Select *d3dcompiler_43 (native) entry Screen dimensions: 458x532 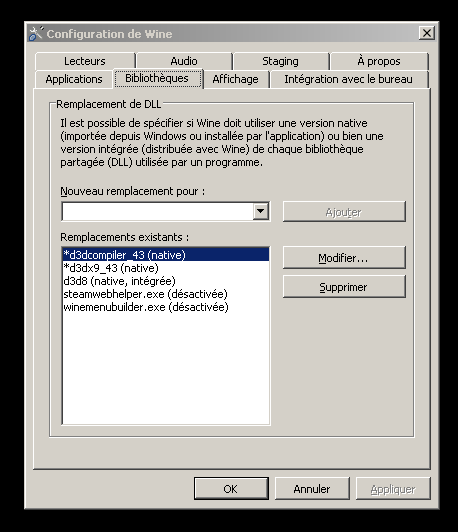tap(166, 255)
